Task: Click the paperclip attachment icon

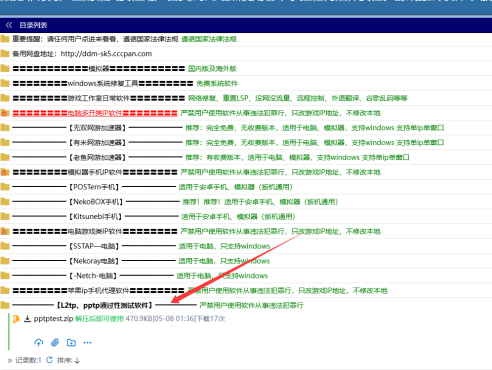Action: [55, 342]
